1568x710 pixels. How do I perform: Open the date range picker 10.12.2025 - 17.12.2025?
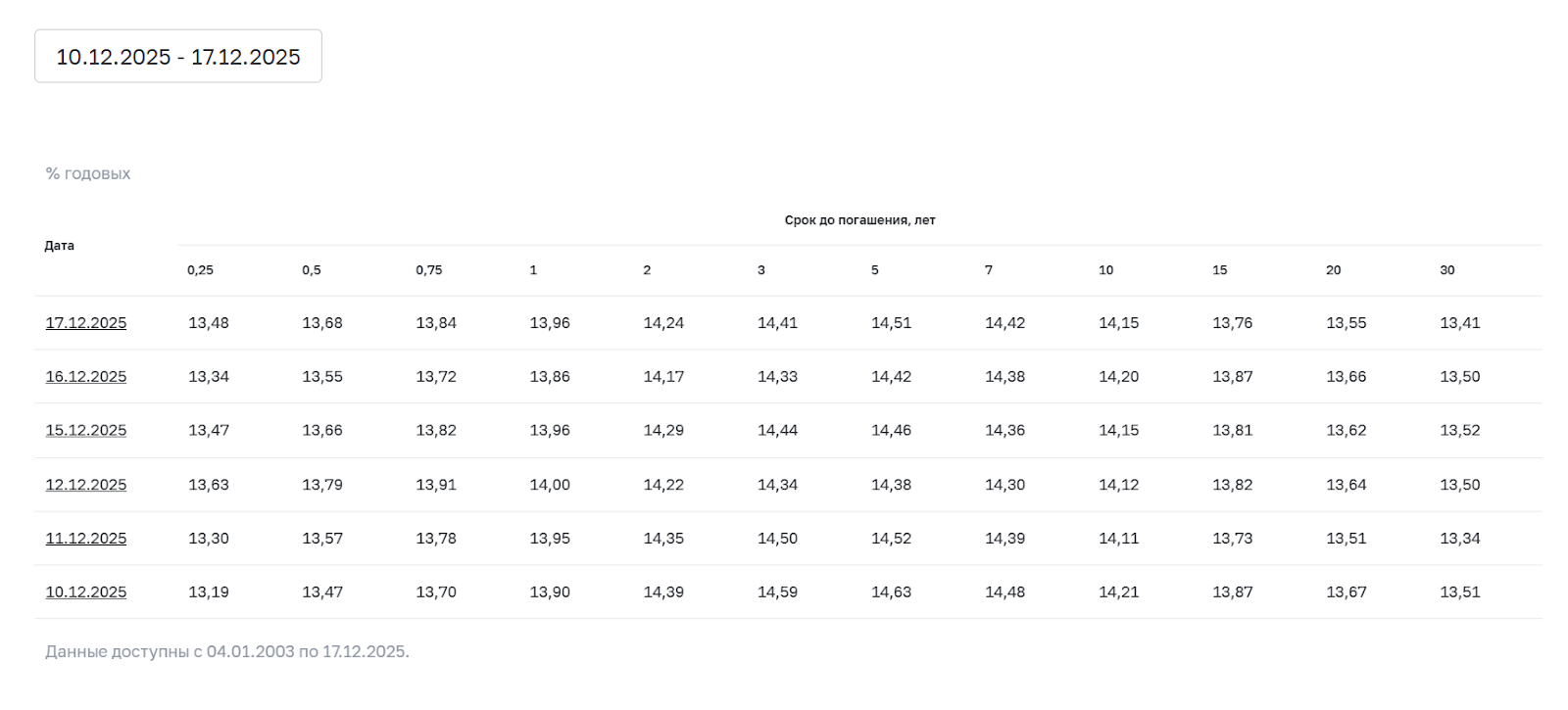pyautogui.click(x=177, y=57)
